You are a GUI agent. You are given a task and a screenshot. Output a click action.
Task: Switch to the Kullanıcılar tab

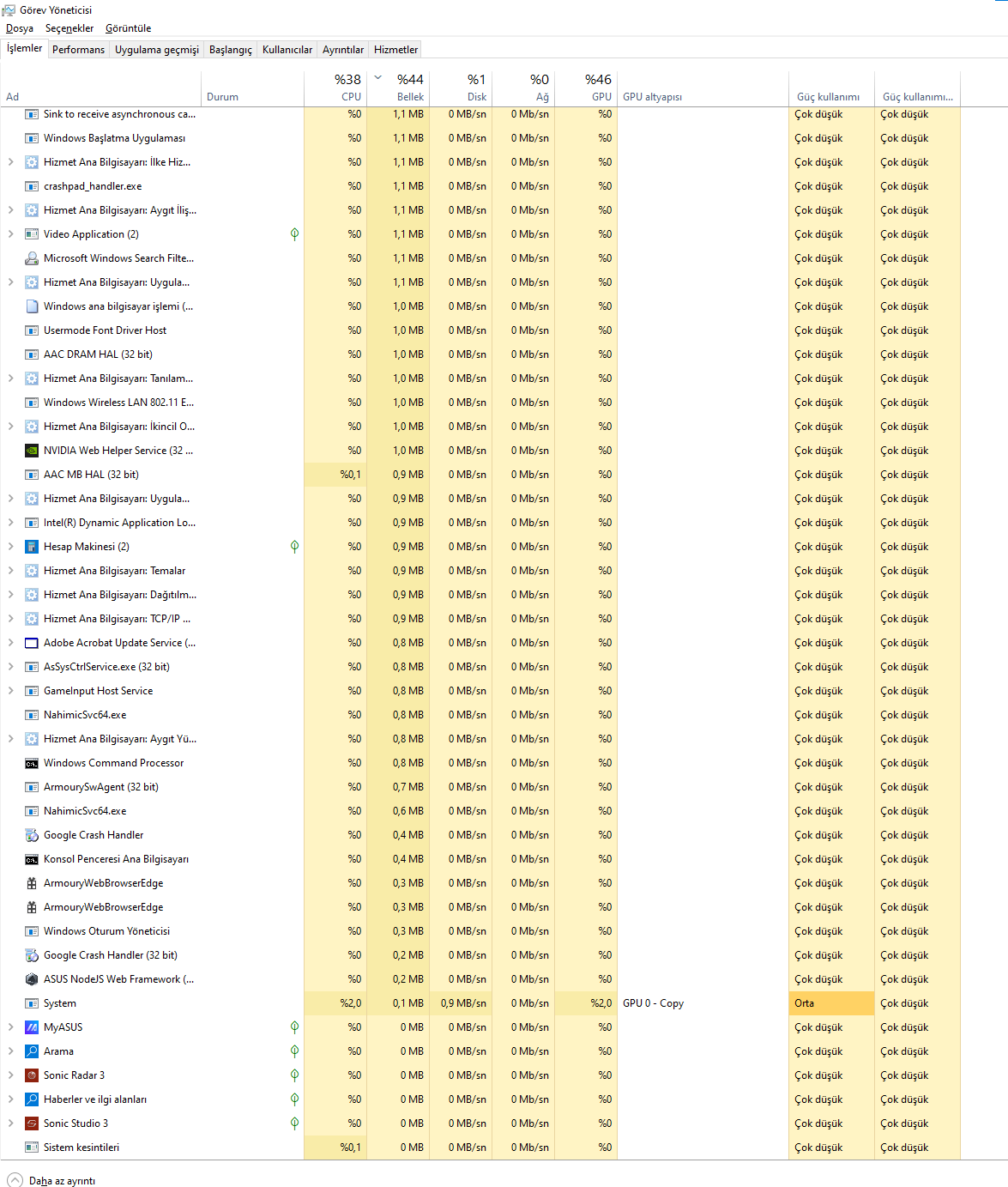coord(287,50)
